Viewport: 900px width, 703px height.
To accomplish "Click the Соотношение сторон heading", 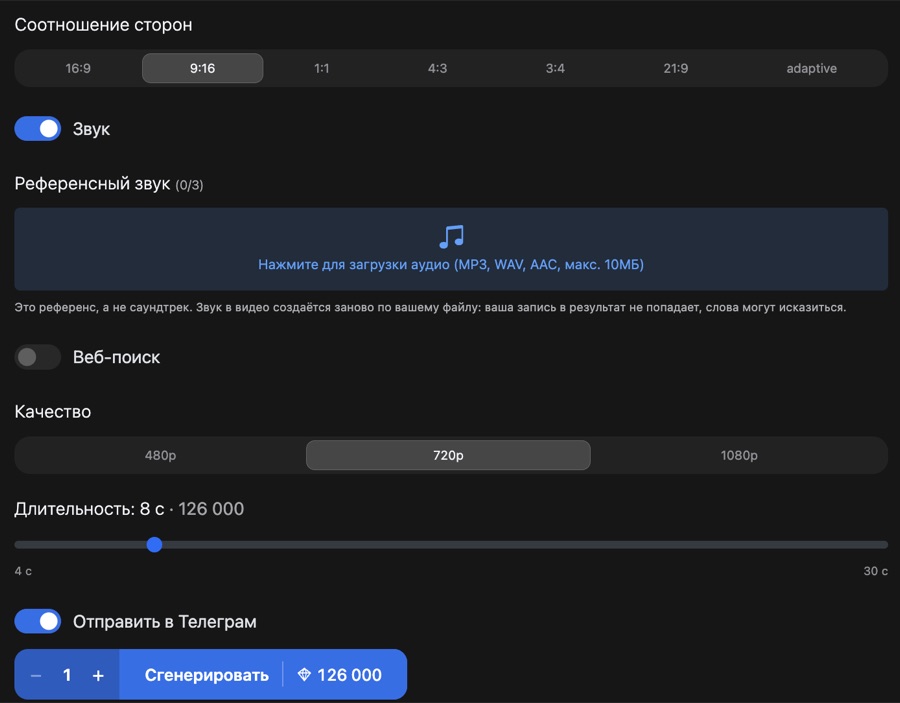I will pos(103,25).
